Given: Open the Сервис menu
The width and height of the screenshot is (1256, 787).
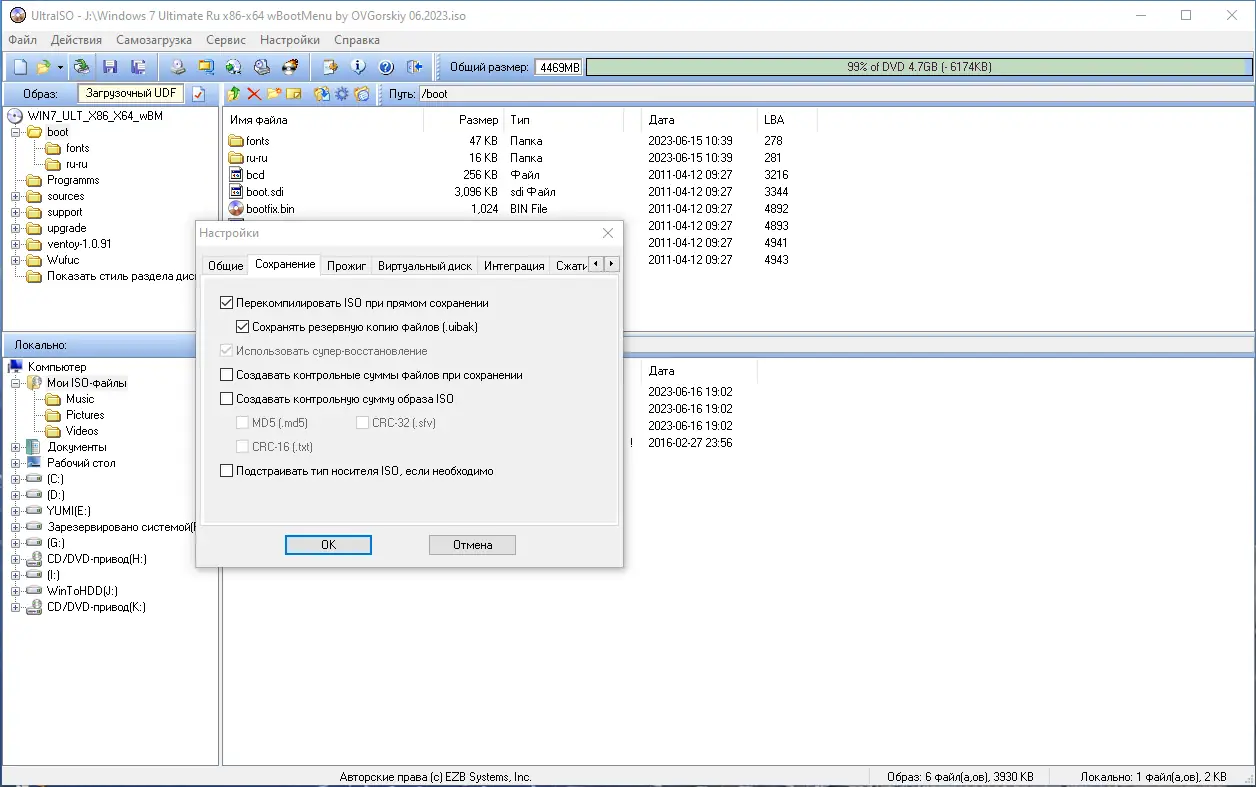Looking at the screenshot, I should pos(226,40).
